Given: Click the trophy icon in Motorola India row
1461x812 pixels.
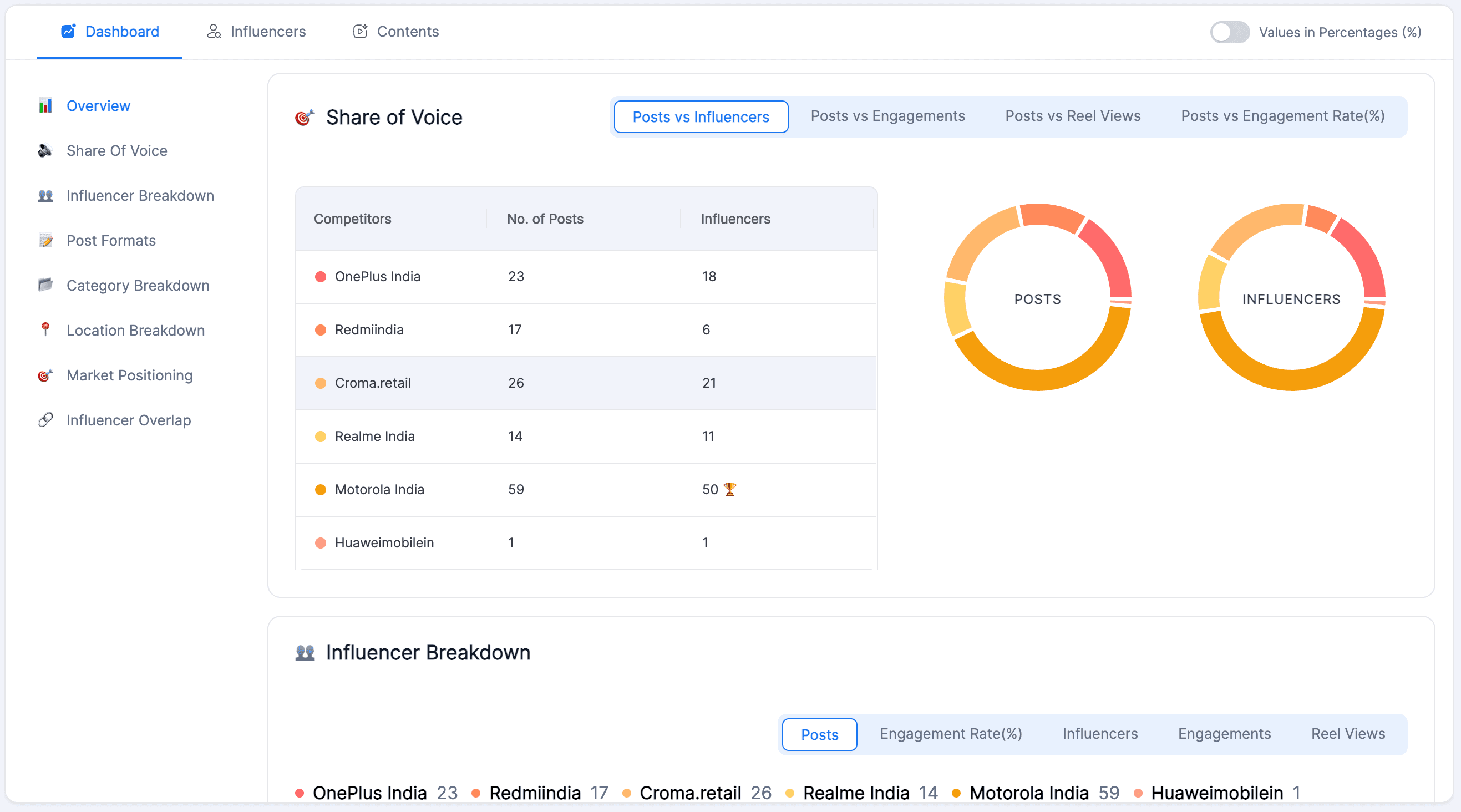Looking at the screenshot, I should point(730,489).
